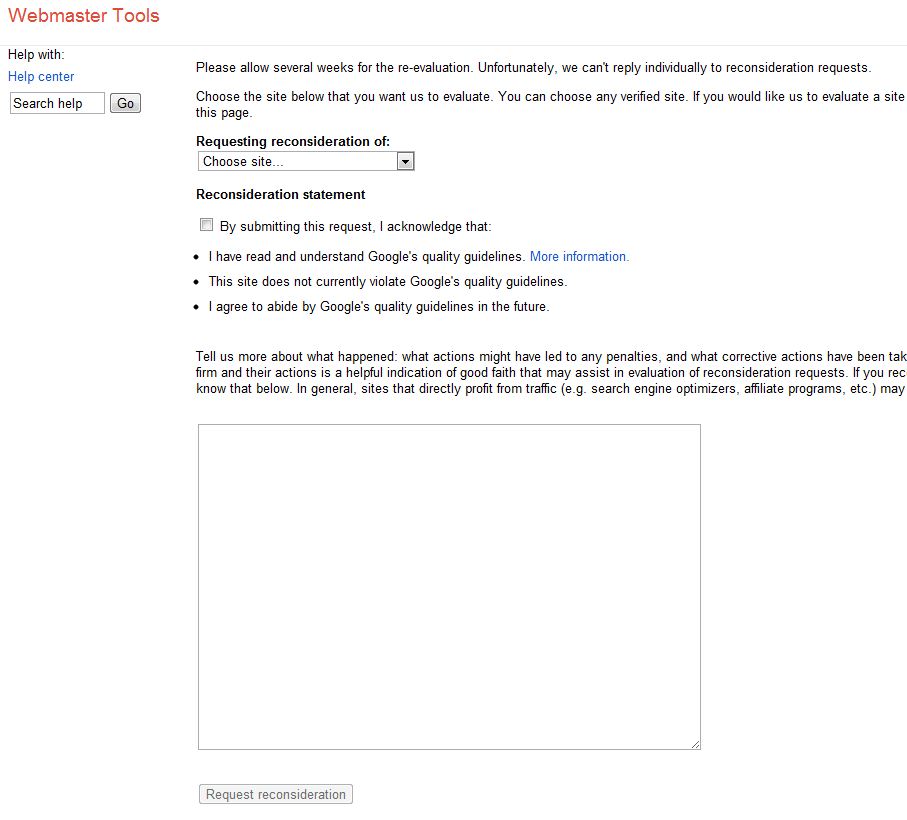The image size is (907, 820).
Task: Click the "Please allow several weeks" paragraph
Action: coord(533,68)
